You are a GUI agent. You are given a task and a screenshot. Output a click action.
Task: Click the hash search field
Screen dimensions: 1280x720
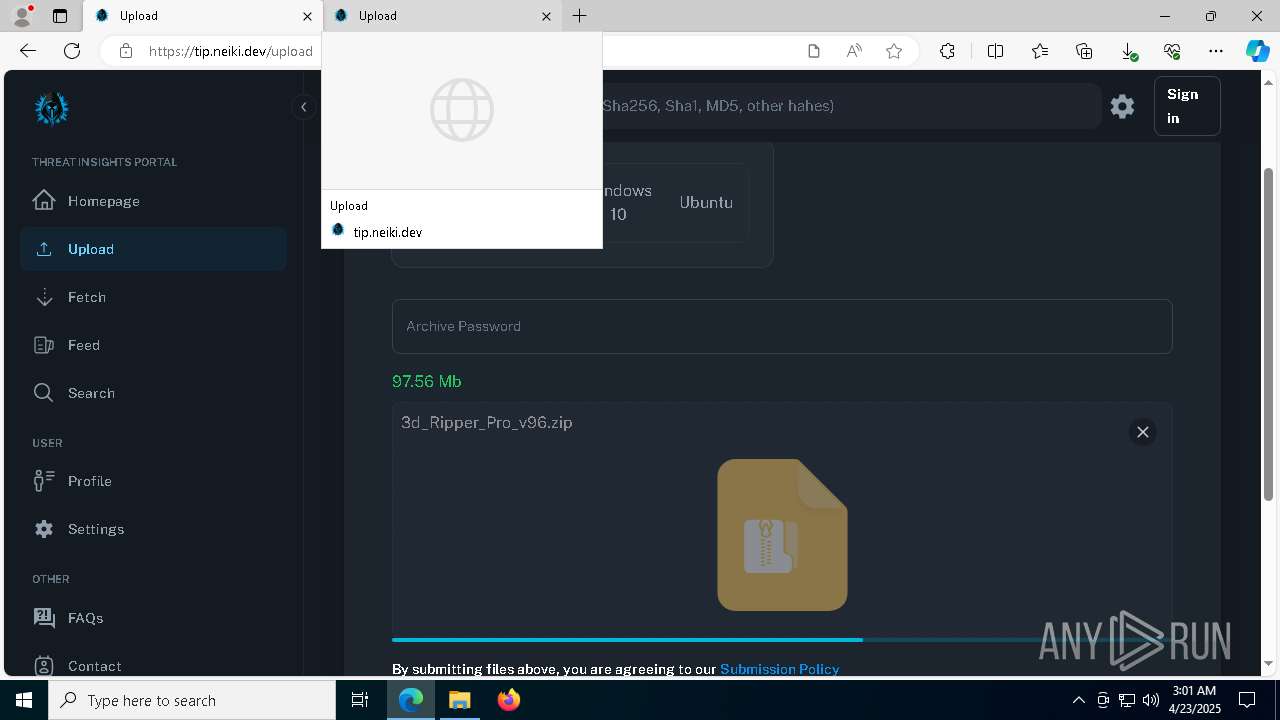tap(850, 106)
